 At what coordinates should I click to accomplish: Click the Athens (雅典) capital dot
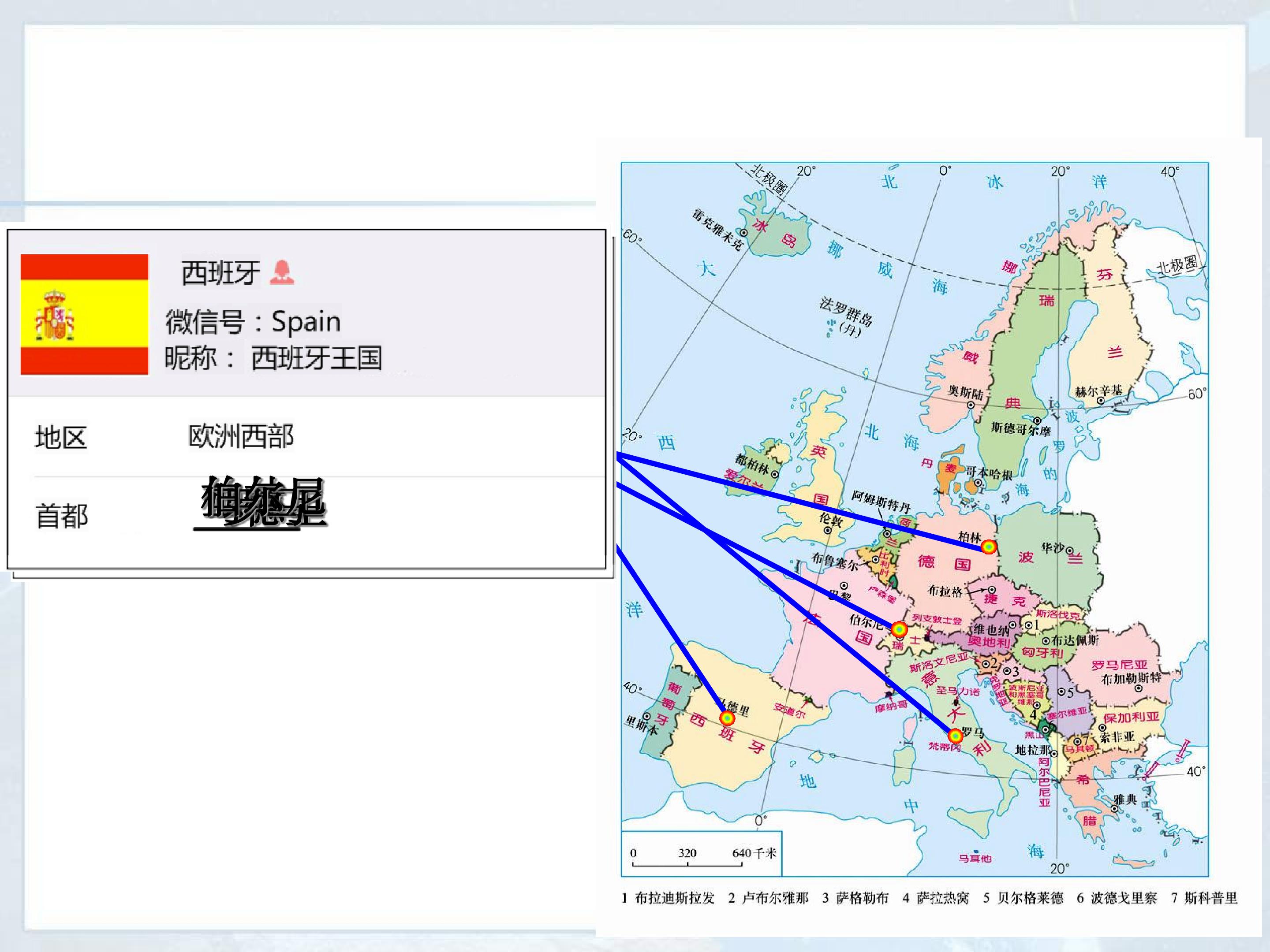(1114, 809)
